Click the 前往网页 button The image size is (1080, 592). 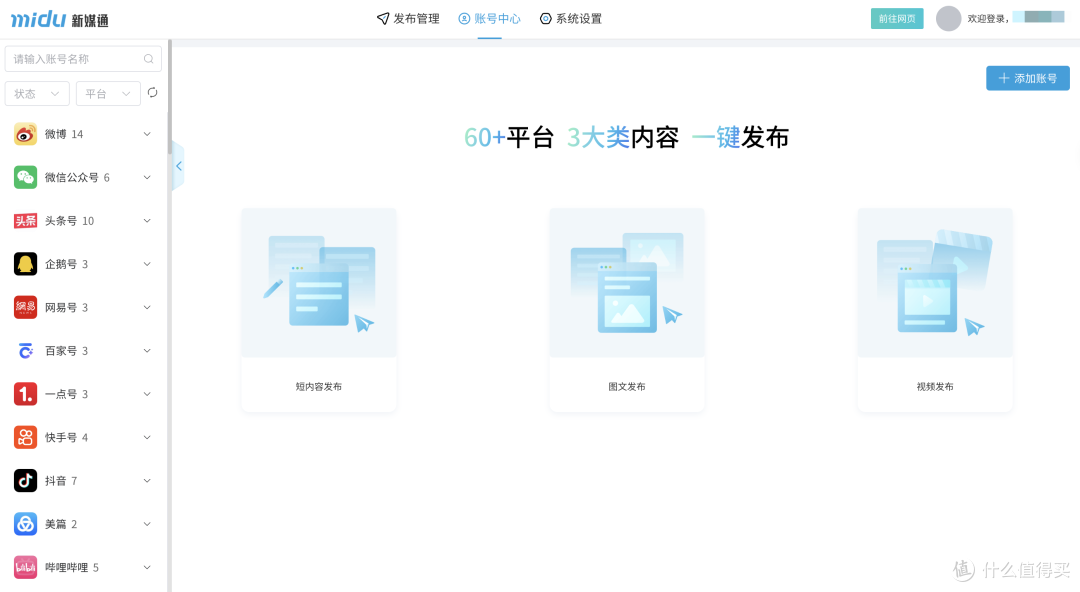(x=897, y=19)
